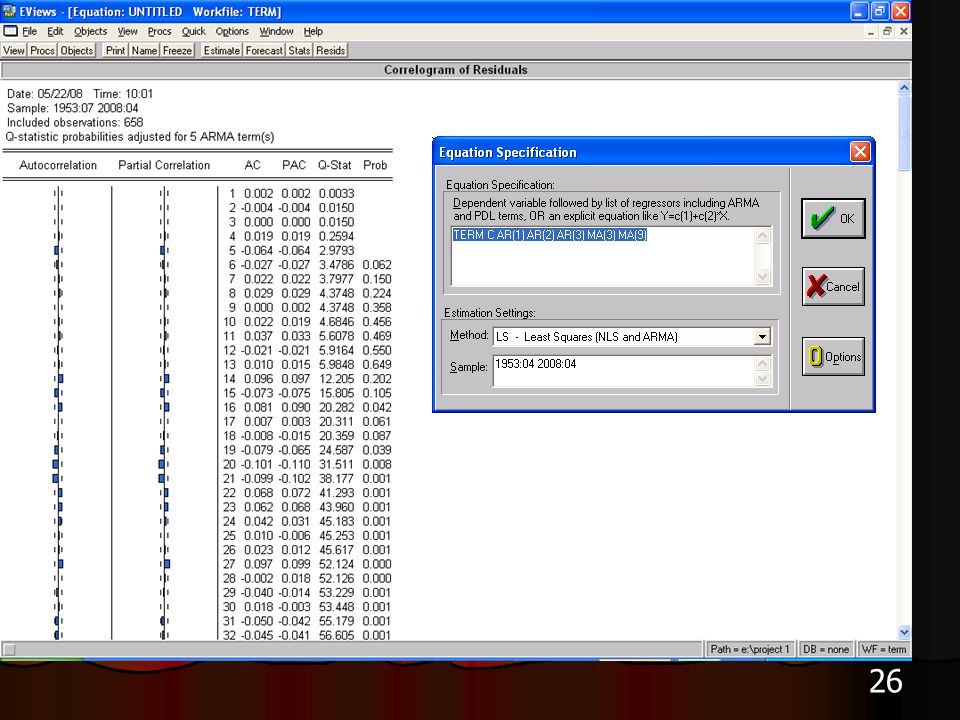Select Prob value 0.062 at lag 6
Image resolution: width=960 pixels, height=720 pixels.
coord(377,265)
